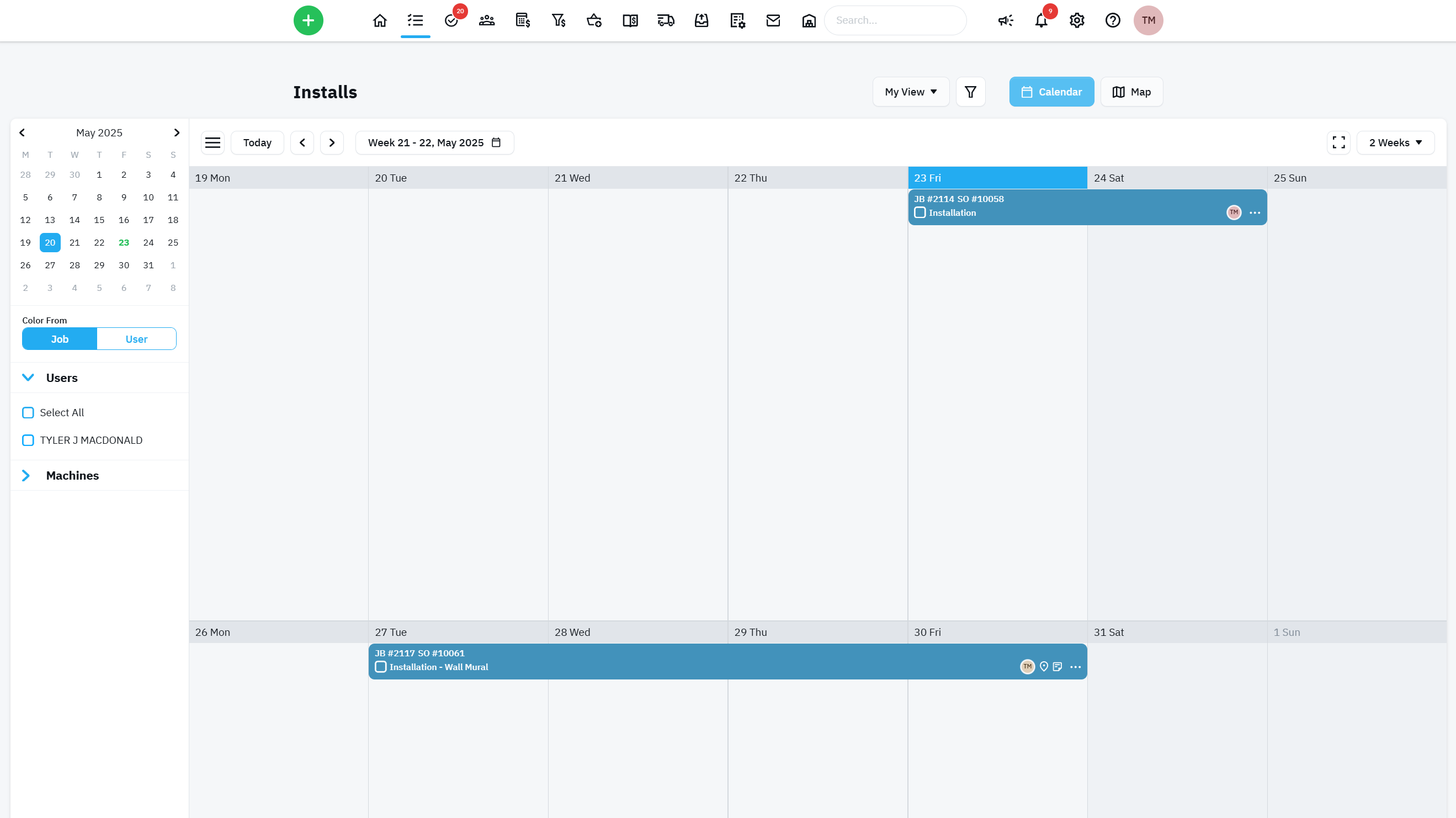Check the Select All users checkbox
Image resolution: width=1456 pixels, height=818 pixels.
pos(28,413)
